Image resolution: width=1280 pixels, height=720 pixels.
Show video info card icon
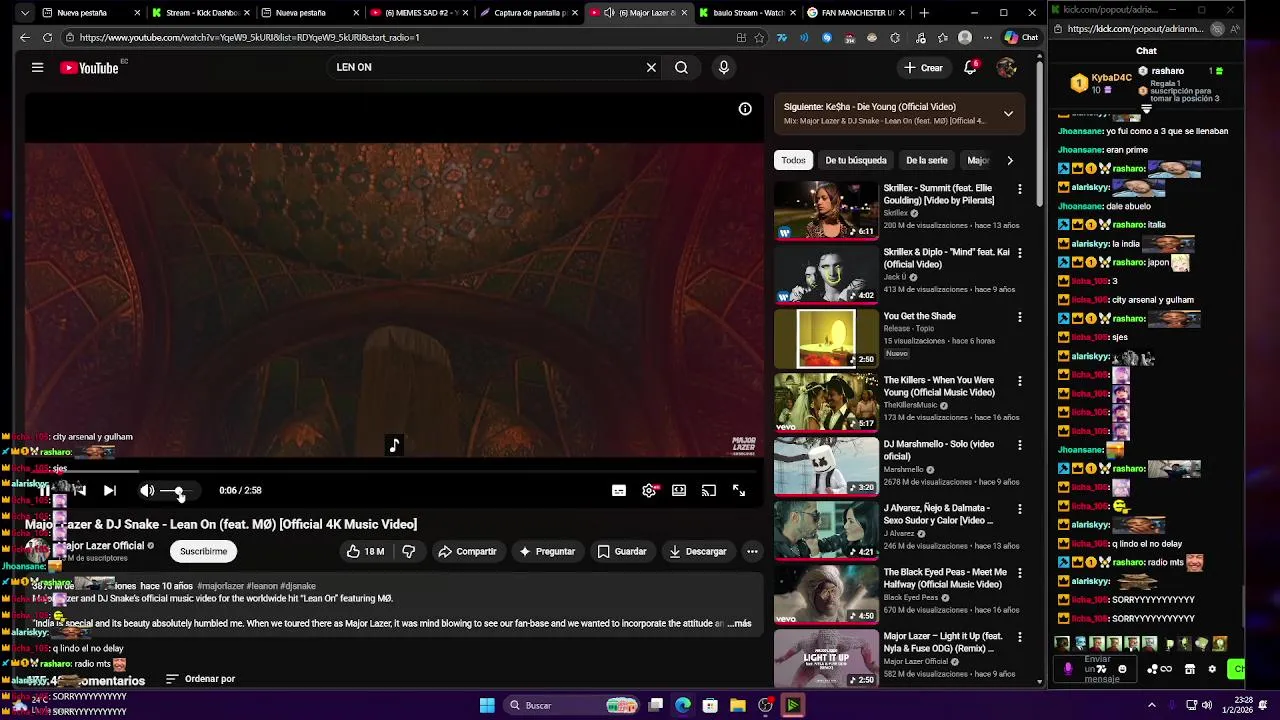[745, 109]
